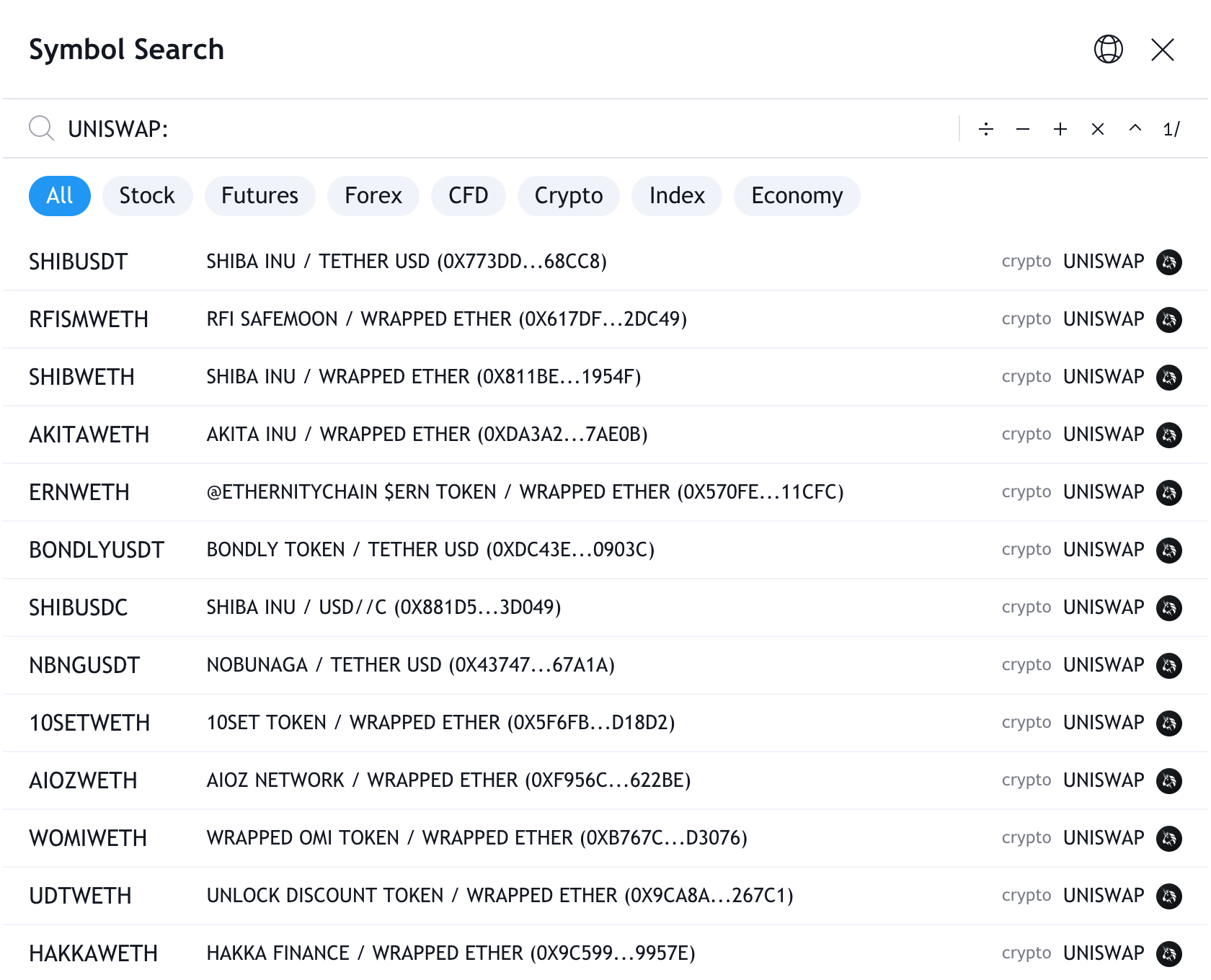Image resolution: width=1211 pixels, height=980 pixels.
Task: Open the UDTWETH symbol
Action: pyautogui.click(x=605, y=896)
